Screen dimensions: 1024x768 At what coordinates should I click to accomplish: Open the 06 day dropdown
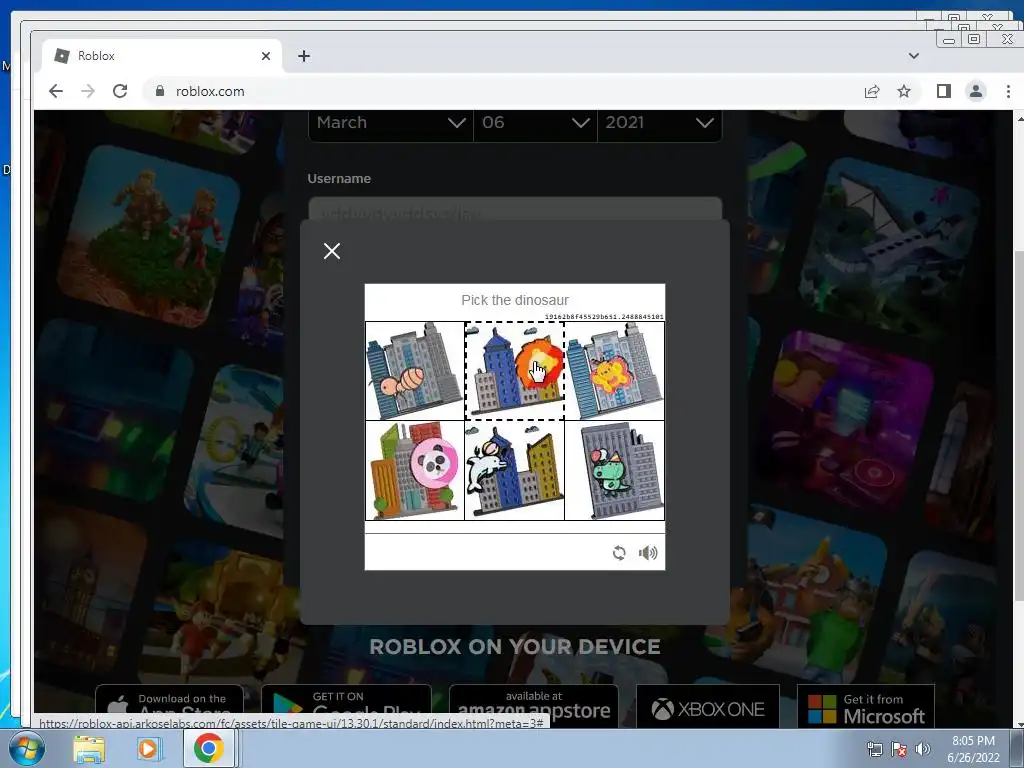click(x=536, y=123)
